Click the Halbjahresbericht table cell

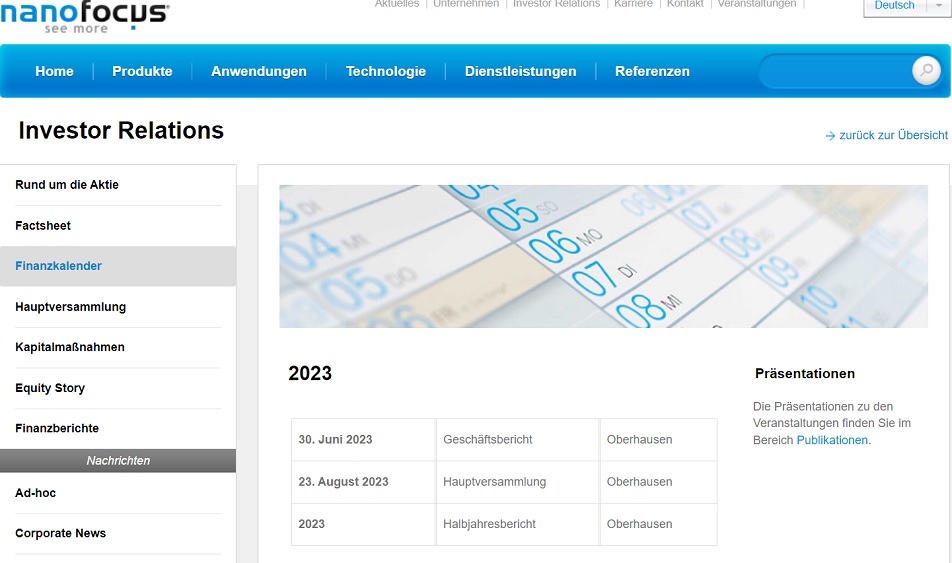518,524
